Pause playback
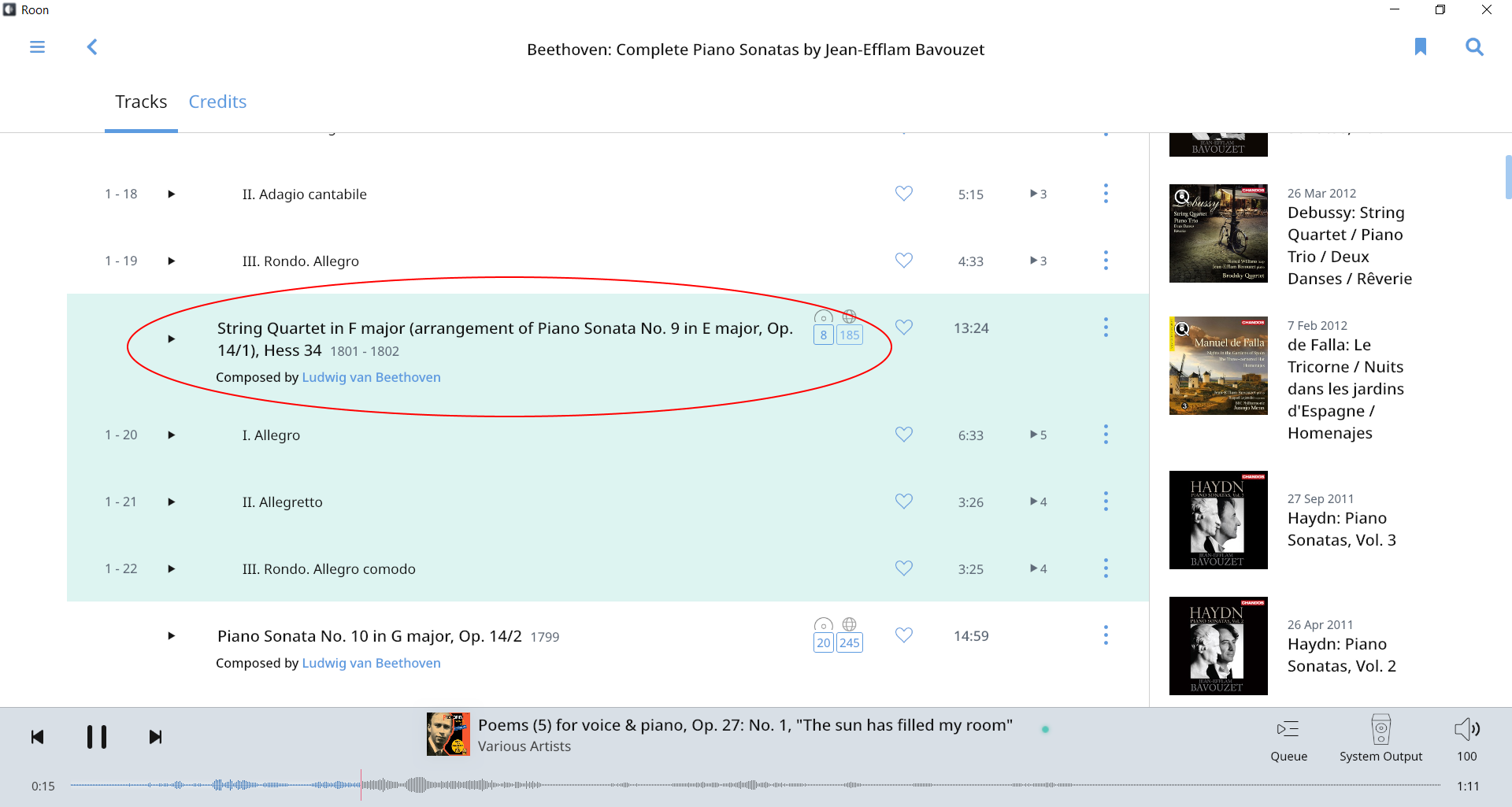 click(x=97, y=737)
